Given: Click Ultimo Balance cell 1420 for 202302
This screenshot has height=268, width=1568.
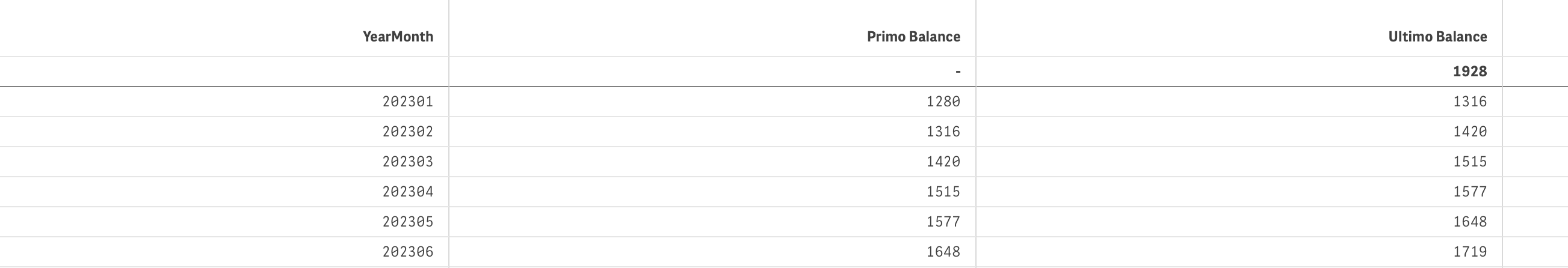Looking at the screenshot, I should [x=1469, y=132].
